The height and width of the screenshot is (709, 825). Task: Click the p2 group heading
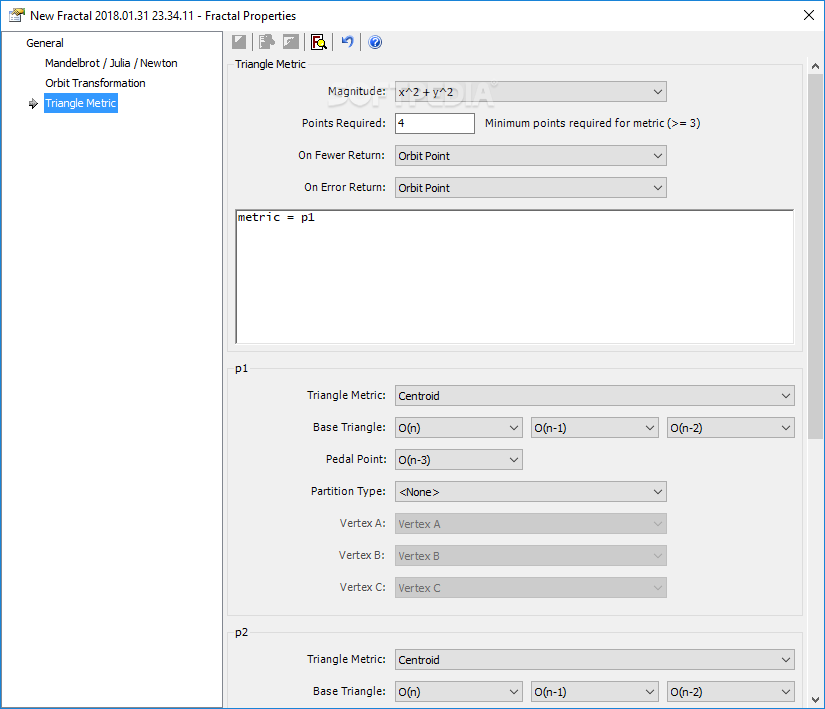(x=242, y=633)
